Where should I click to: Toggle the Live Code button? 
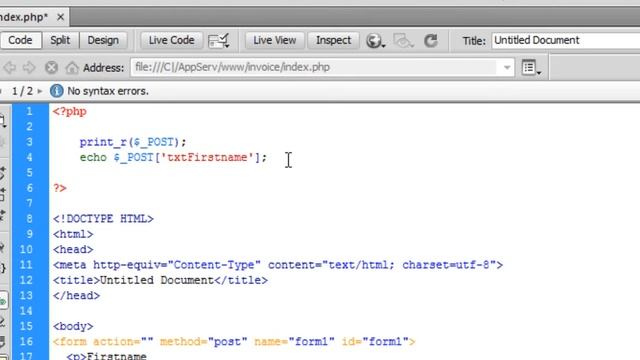pos(171,40)
